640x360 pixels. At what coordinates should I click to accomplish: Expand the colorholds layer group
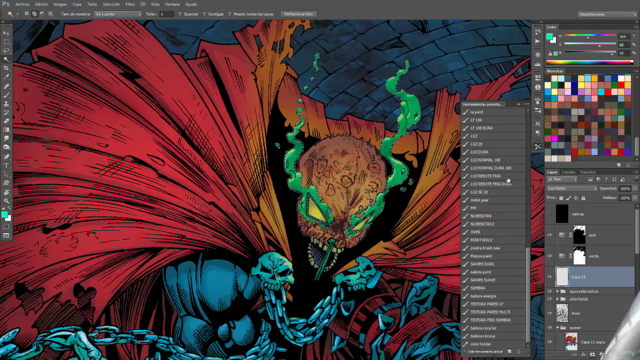point(557,299)
